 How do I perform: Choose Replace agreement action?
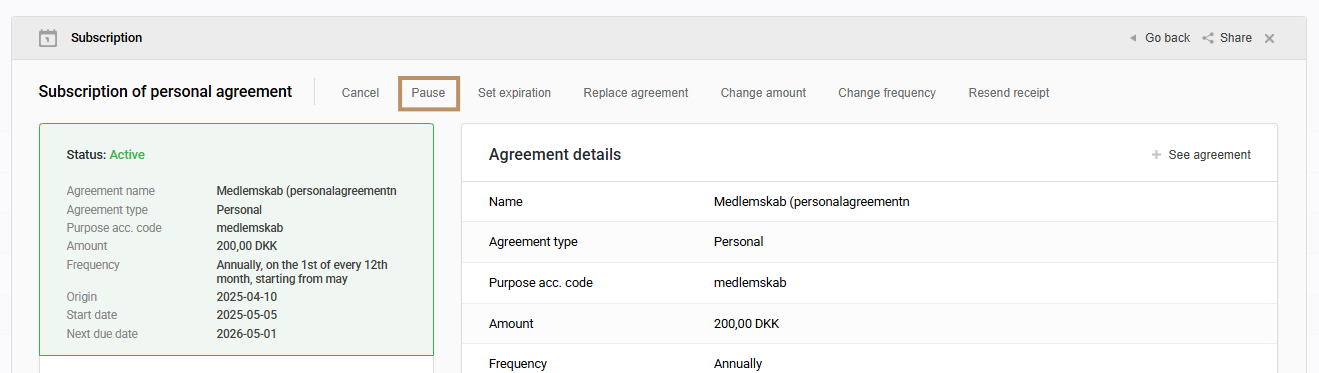[636, 93]
